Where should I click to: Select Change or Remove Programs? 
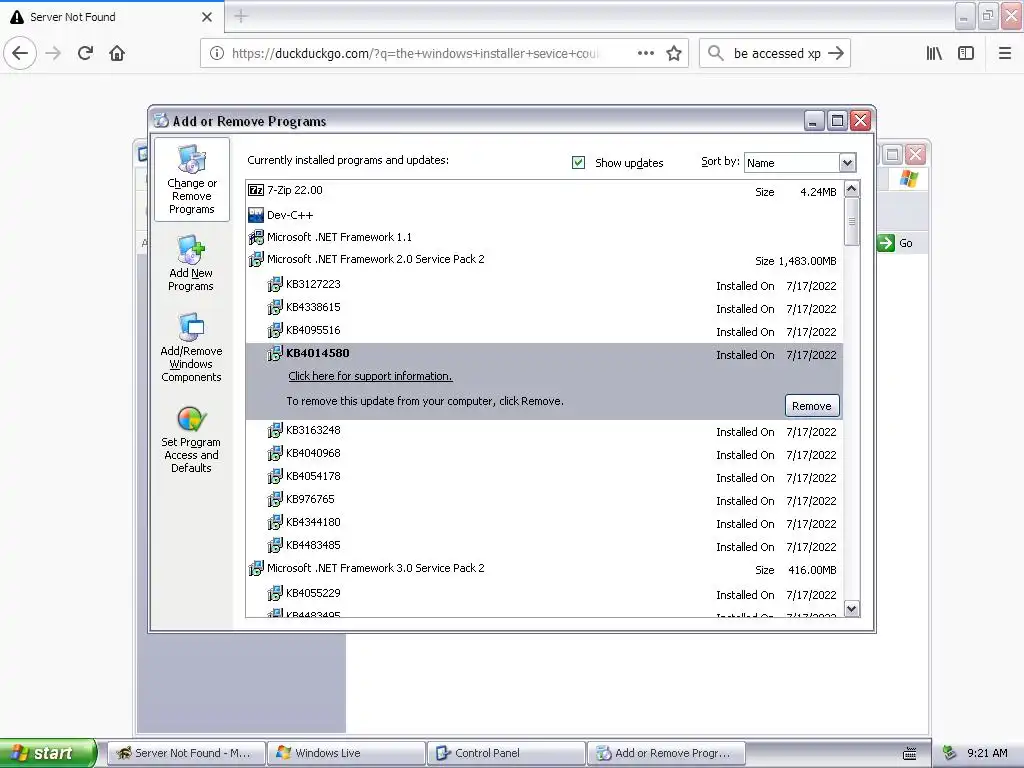(191, 180)
